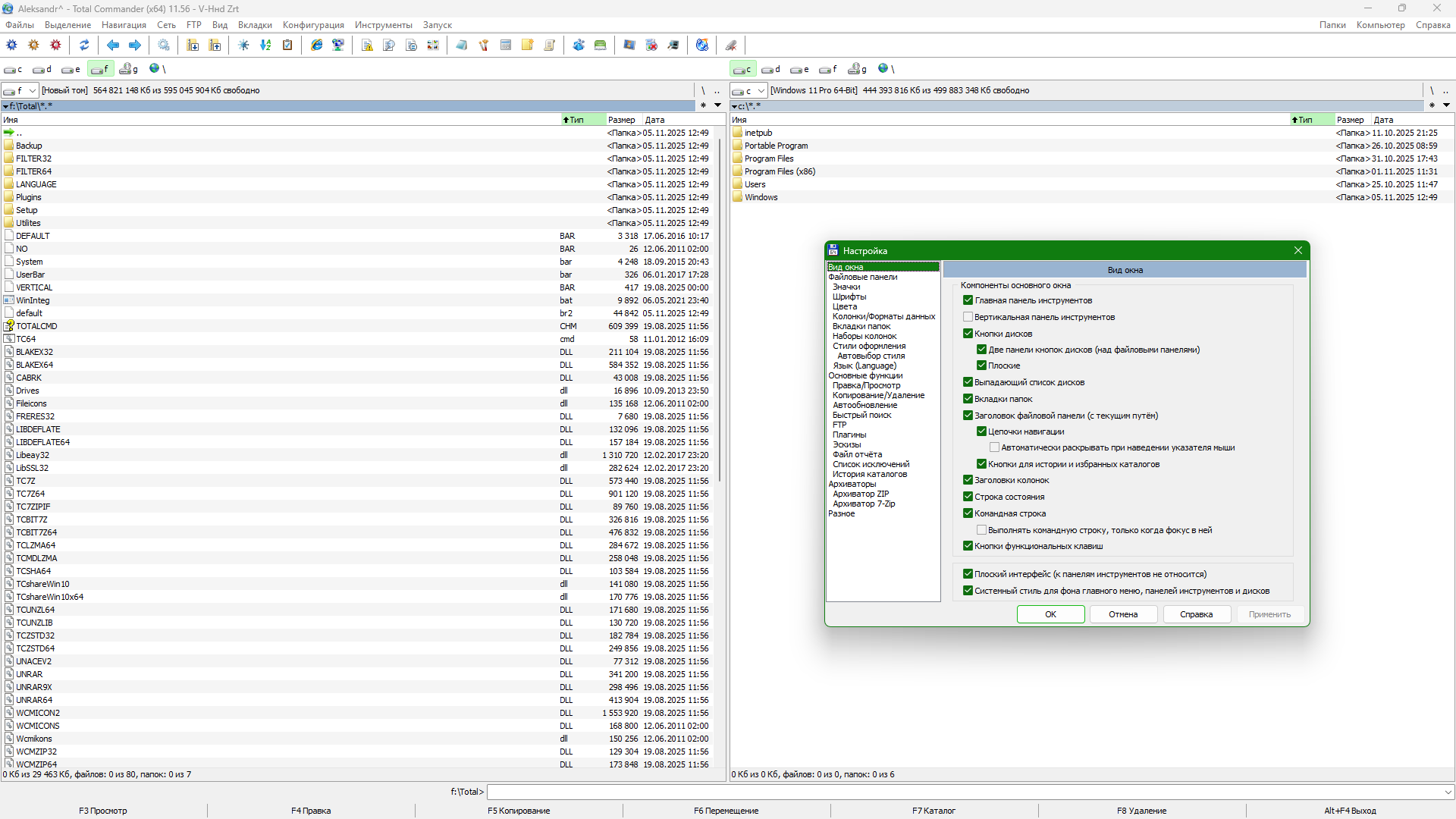
Task: Toggle the Строка состояния checkbox
Action: [x=968, y=497]
